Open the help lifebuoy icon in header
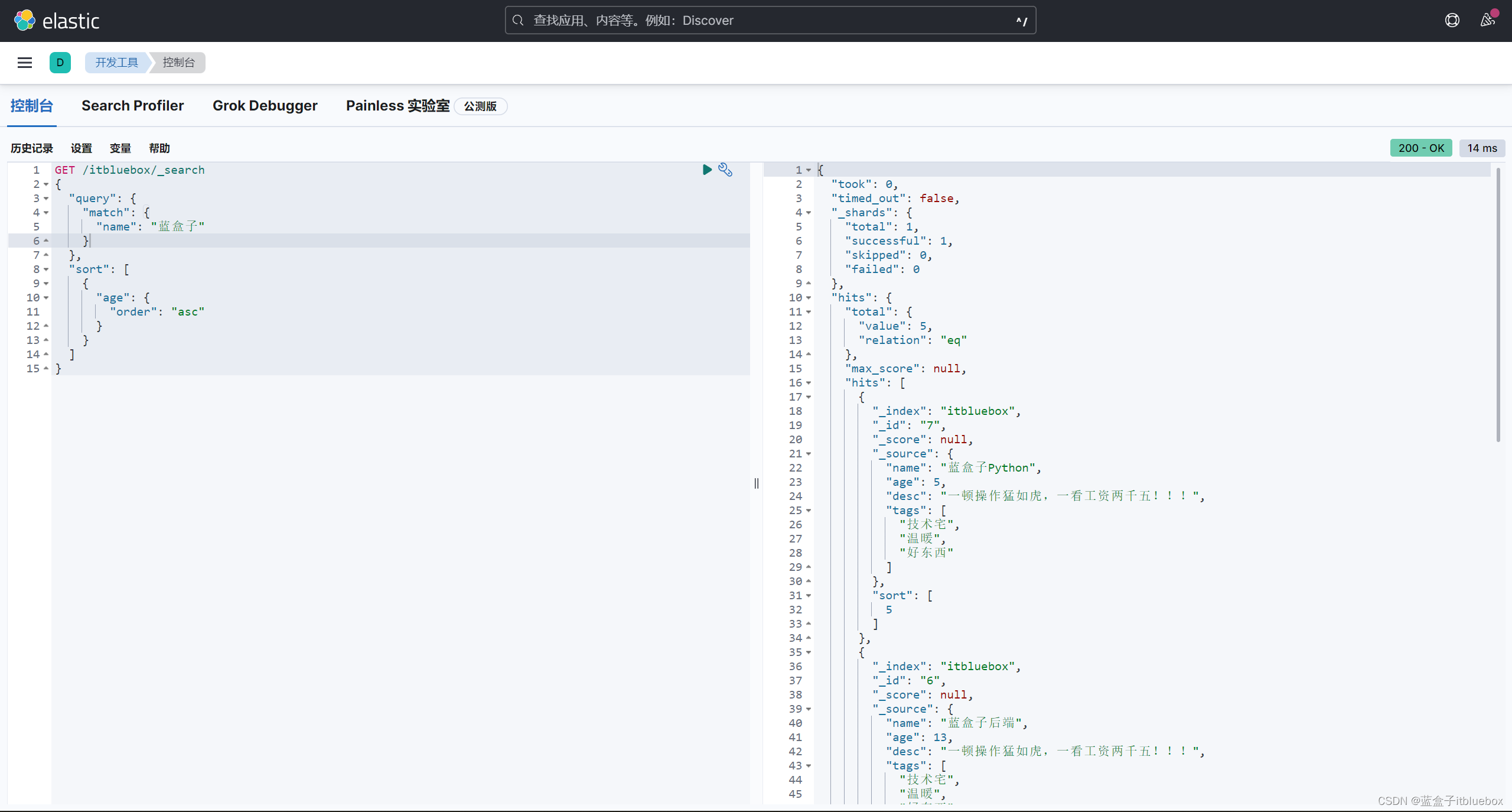Image resolution: width=1512 pixels, height=812 pixels. pos(1452,21)
